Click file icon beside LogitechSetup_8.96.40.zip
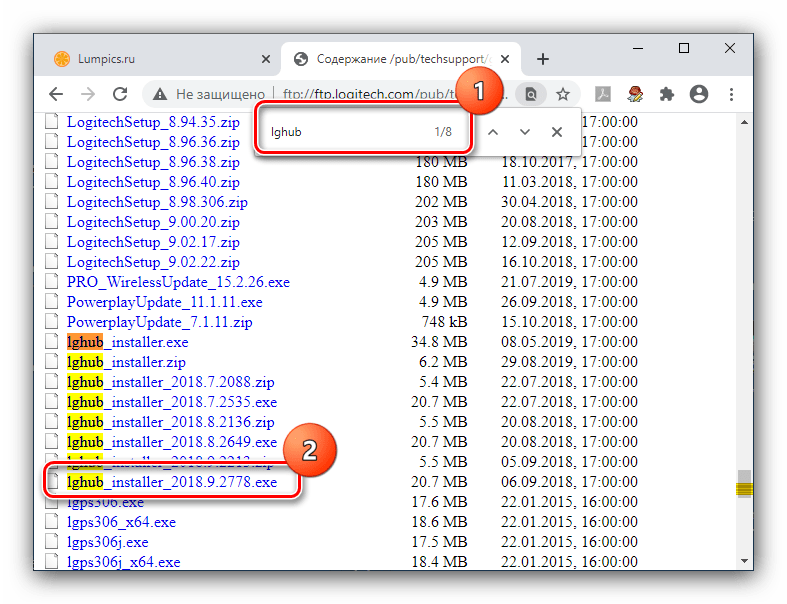Image resolution: width=787 pixels, height=604 pixels. click(52, 182)
